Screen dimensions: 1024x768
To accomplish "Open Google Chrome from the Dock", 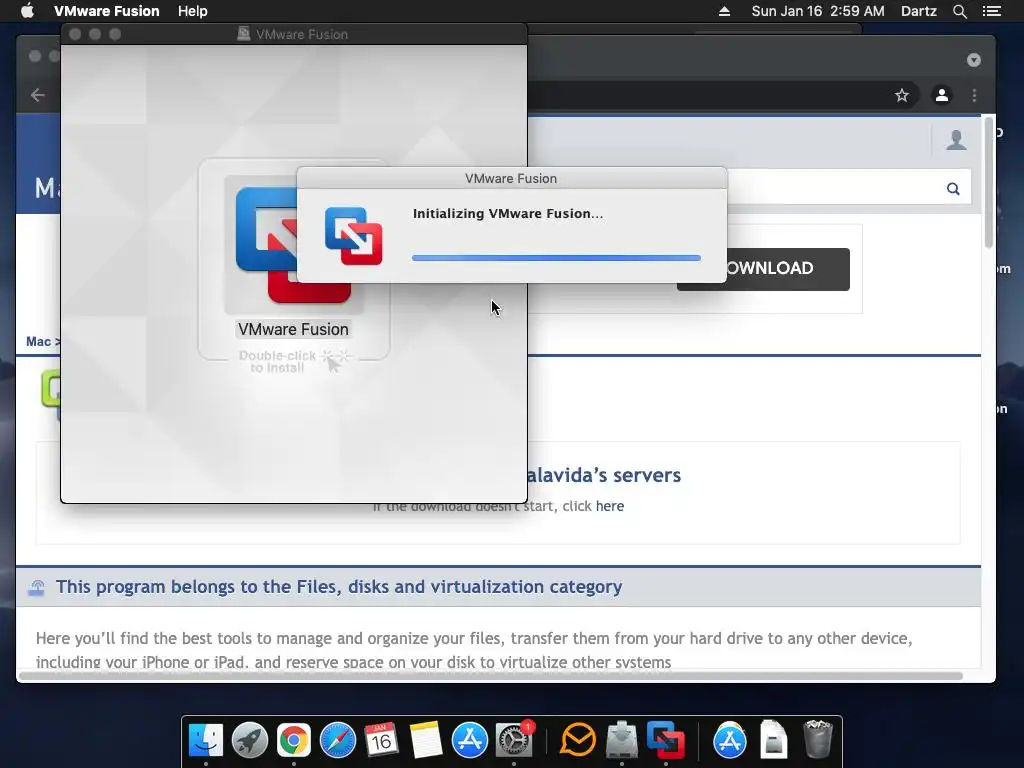I will (293, 740).
